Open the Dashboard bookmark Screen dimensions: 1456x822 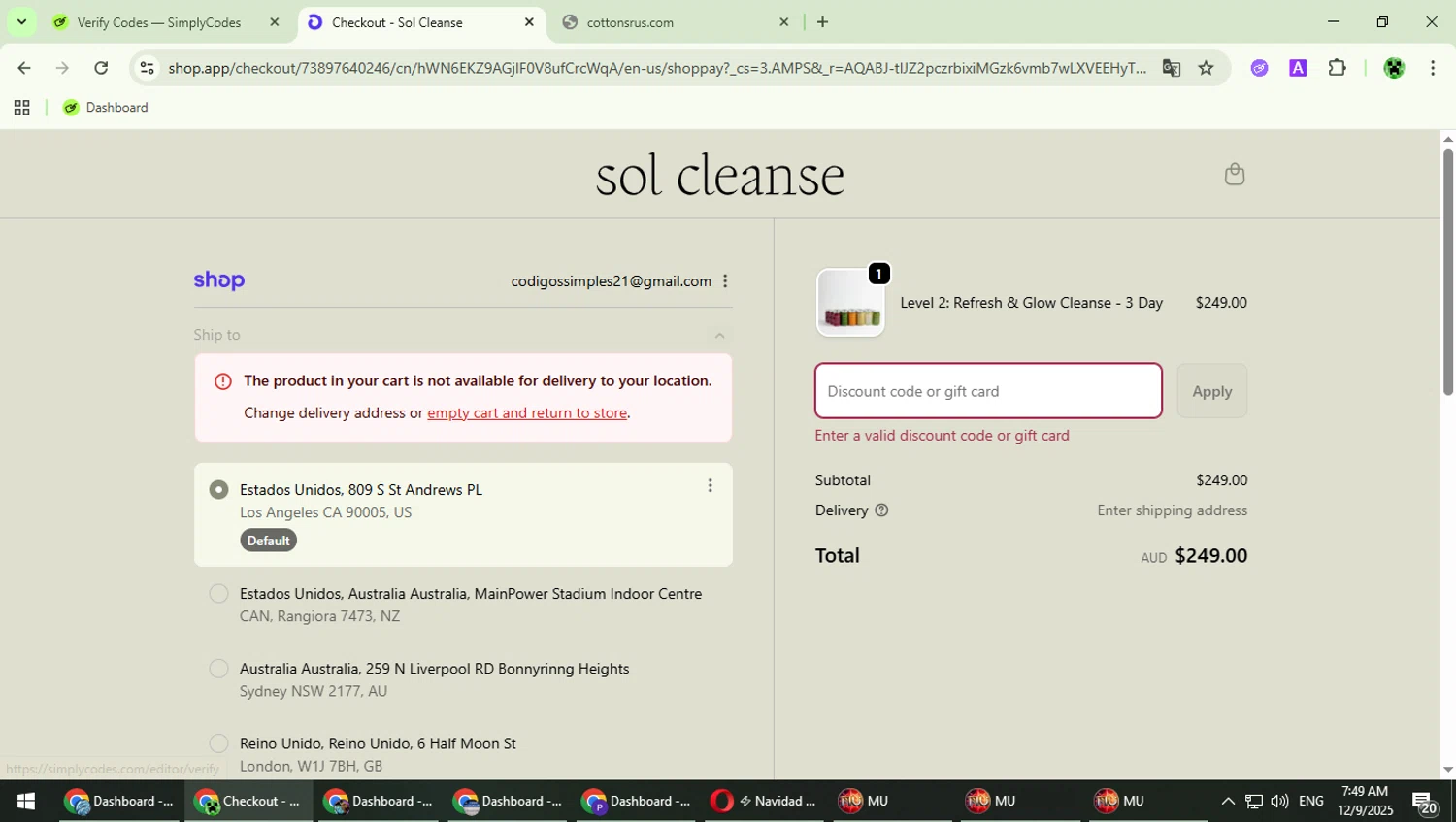point(106,108)
